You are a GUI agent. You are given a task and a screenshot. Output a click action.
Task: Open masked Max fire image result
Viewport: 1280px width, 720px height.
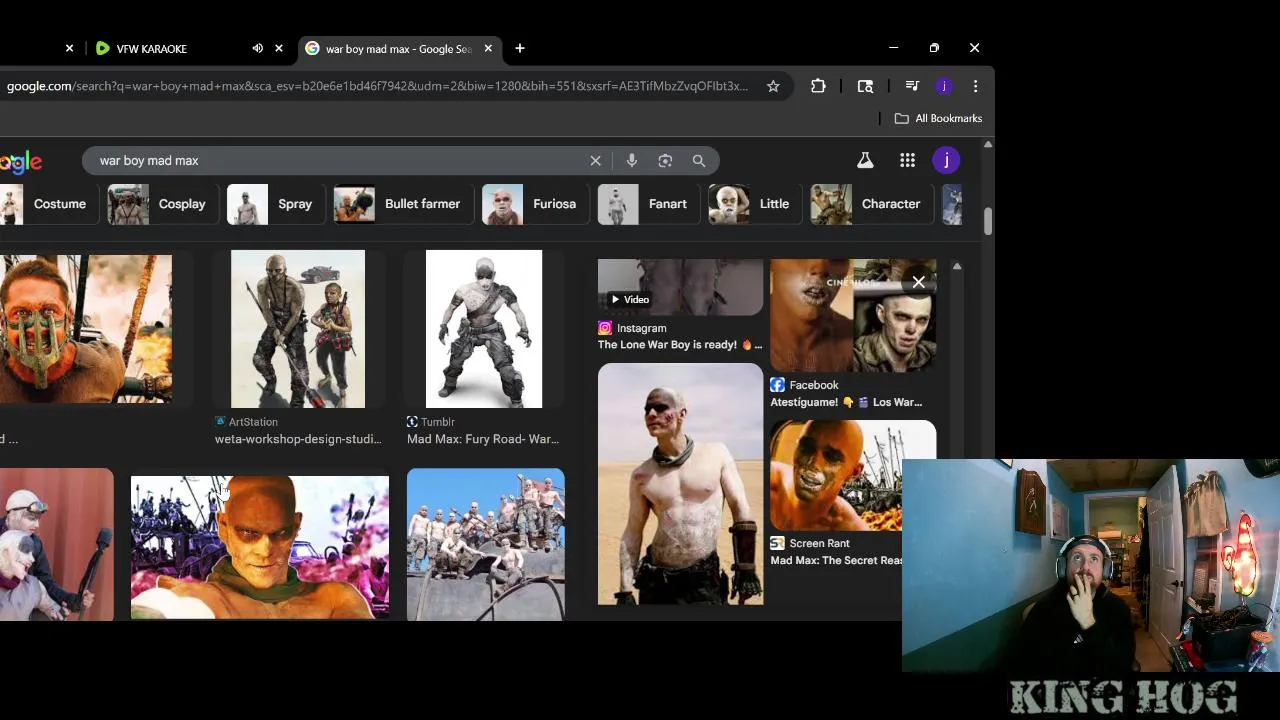[x=86, y=329]
